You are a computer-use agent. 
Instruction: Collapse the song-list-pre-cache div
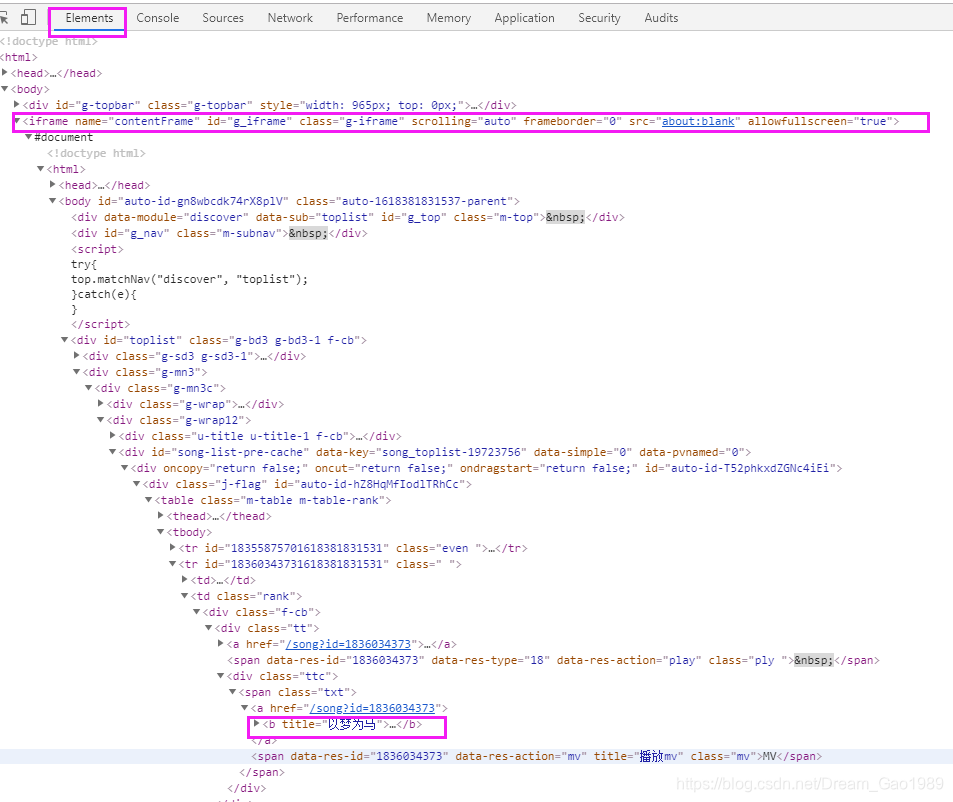coord(112,451)
